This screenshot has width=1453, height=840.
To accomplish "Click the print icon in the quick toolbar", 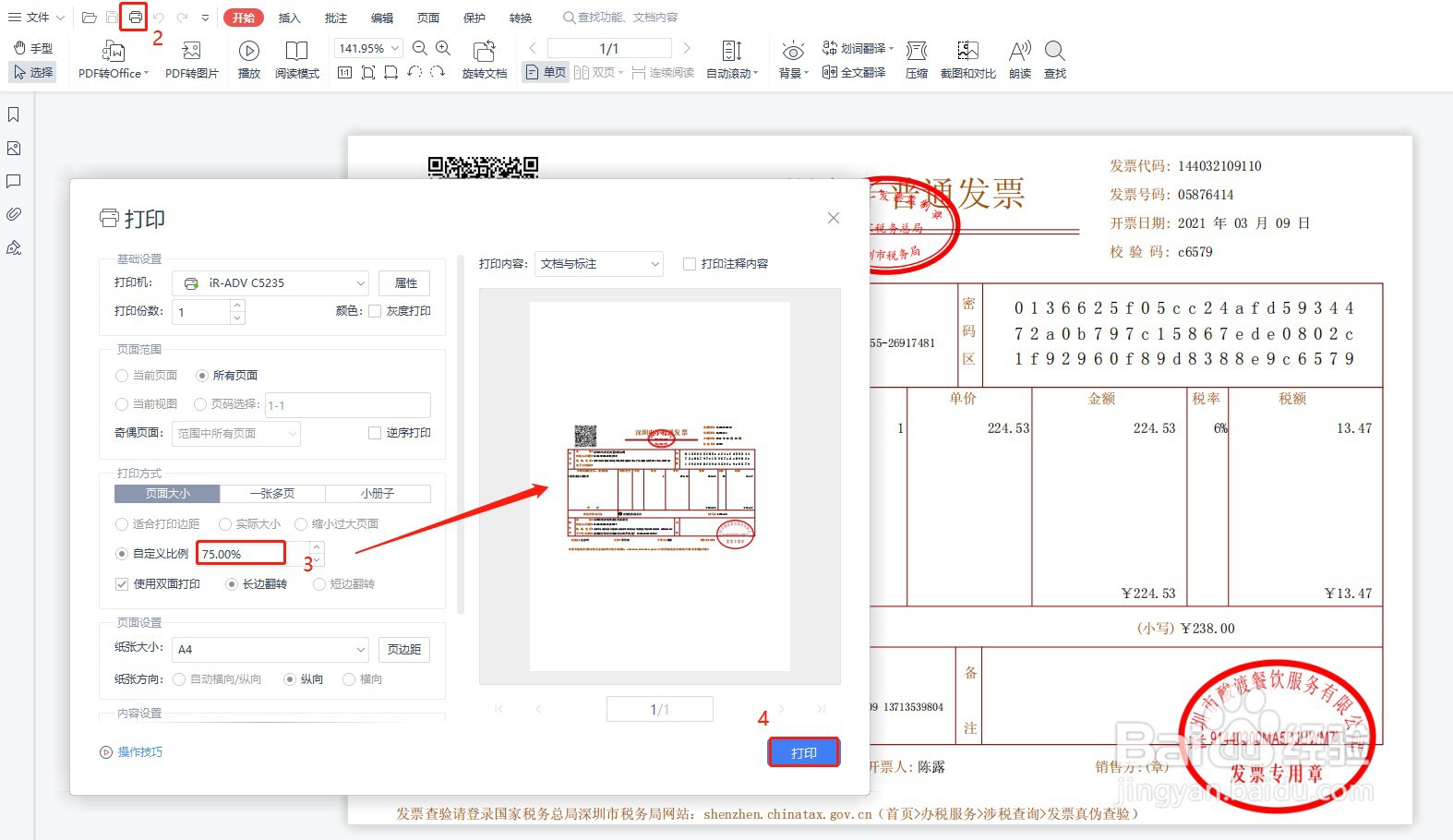I will [x=135, y=17].
